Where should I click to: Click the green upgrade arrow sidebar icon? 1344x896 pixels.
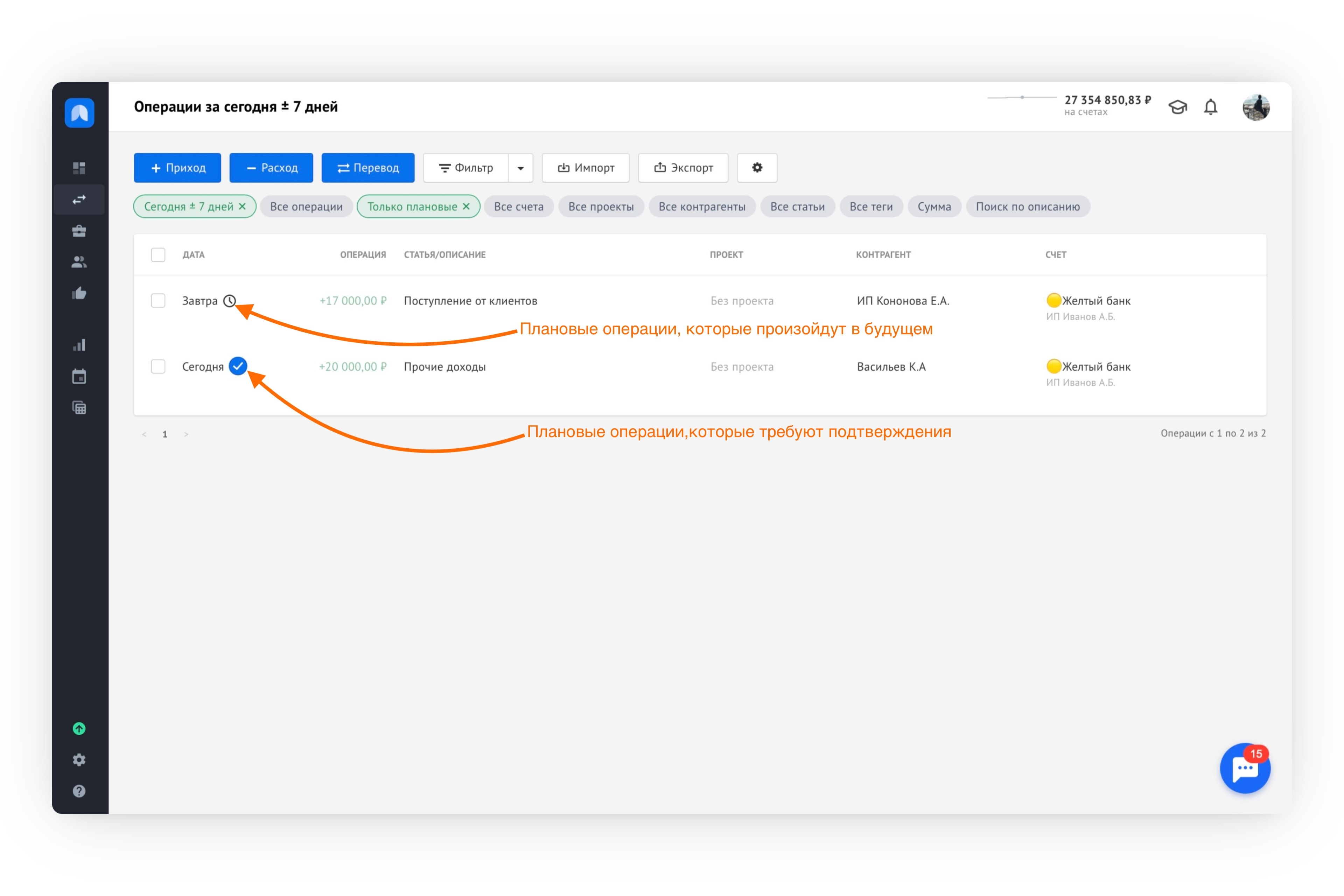79,729
